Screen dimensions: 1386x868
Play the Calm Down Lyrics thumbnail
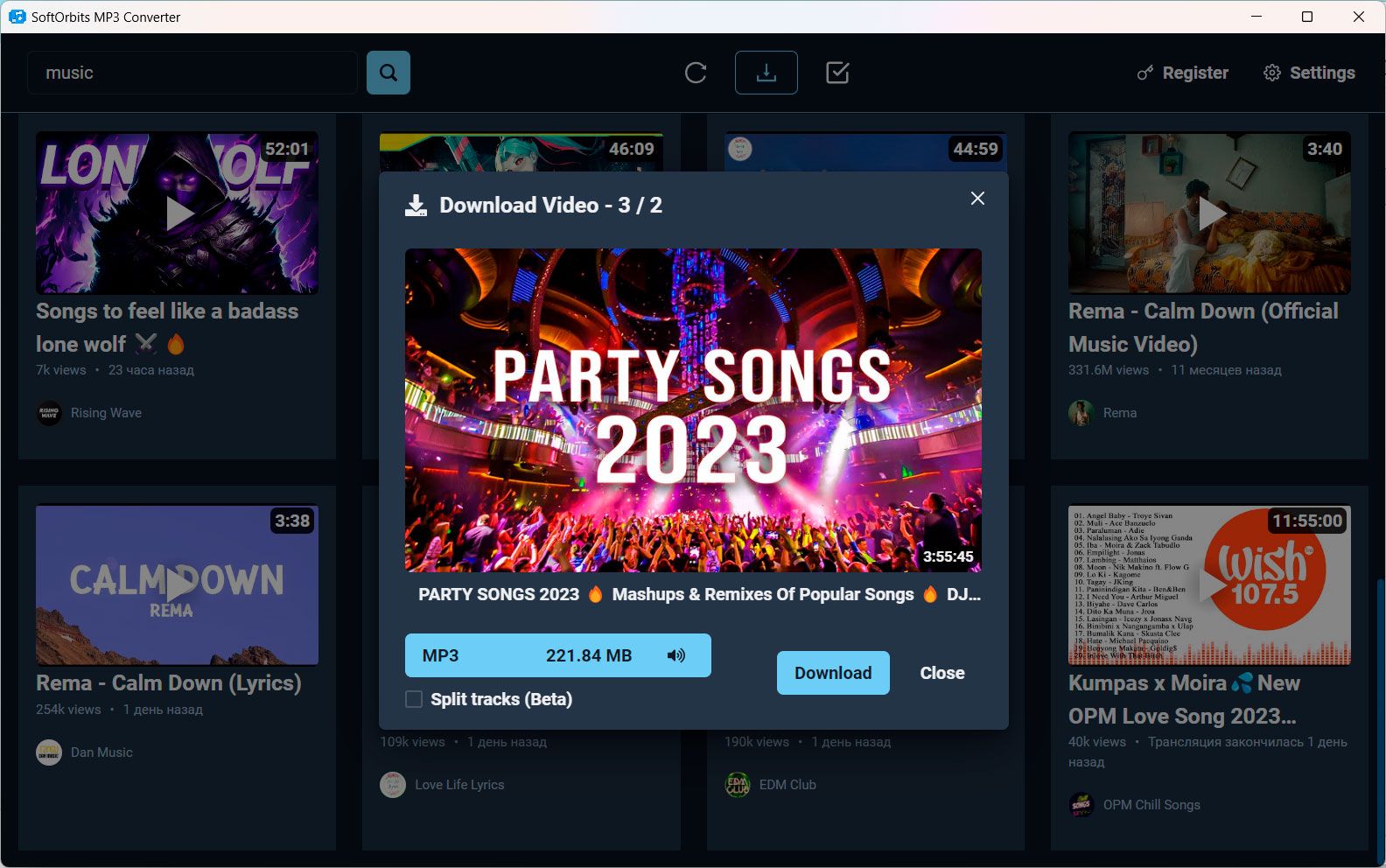click(177, 584)
